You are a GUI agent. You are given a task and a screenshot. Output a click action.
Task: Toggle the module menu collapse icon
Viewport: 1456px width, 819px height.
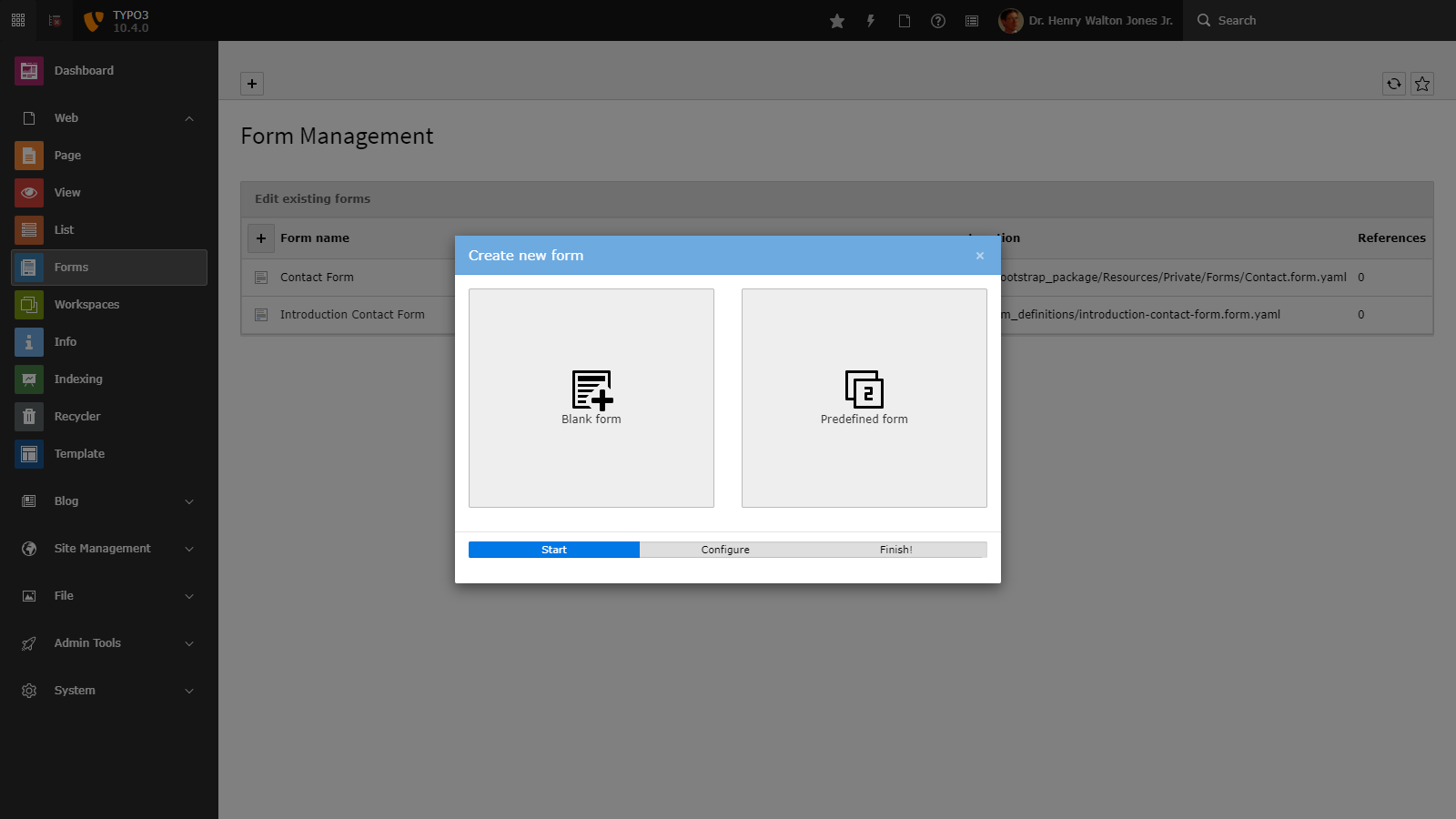tap(54, 20)
